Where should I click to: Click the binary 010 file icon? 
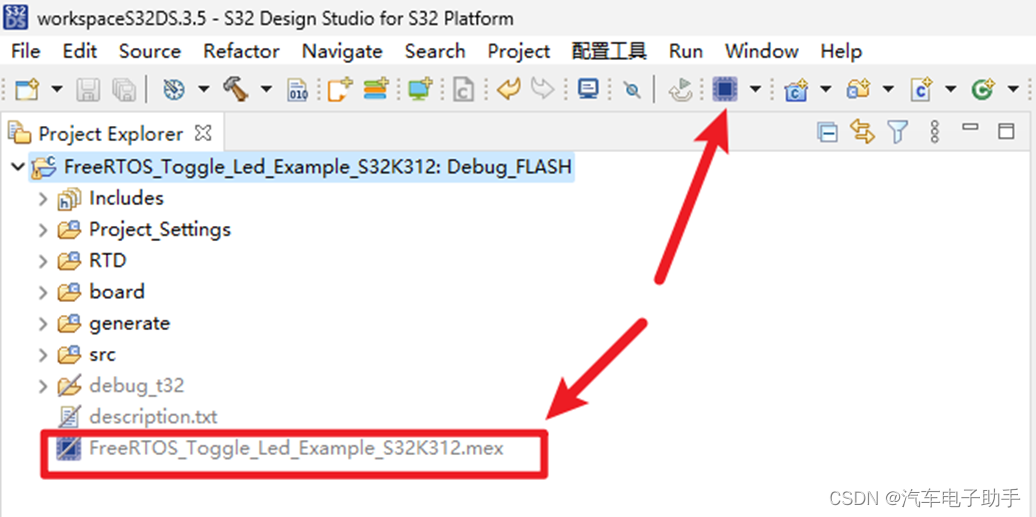pos(298,89)
